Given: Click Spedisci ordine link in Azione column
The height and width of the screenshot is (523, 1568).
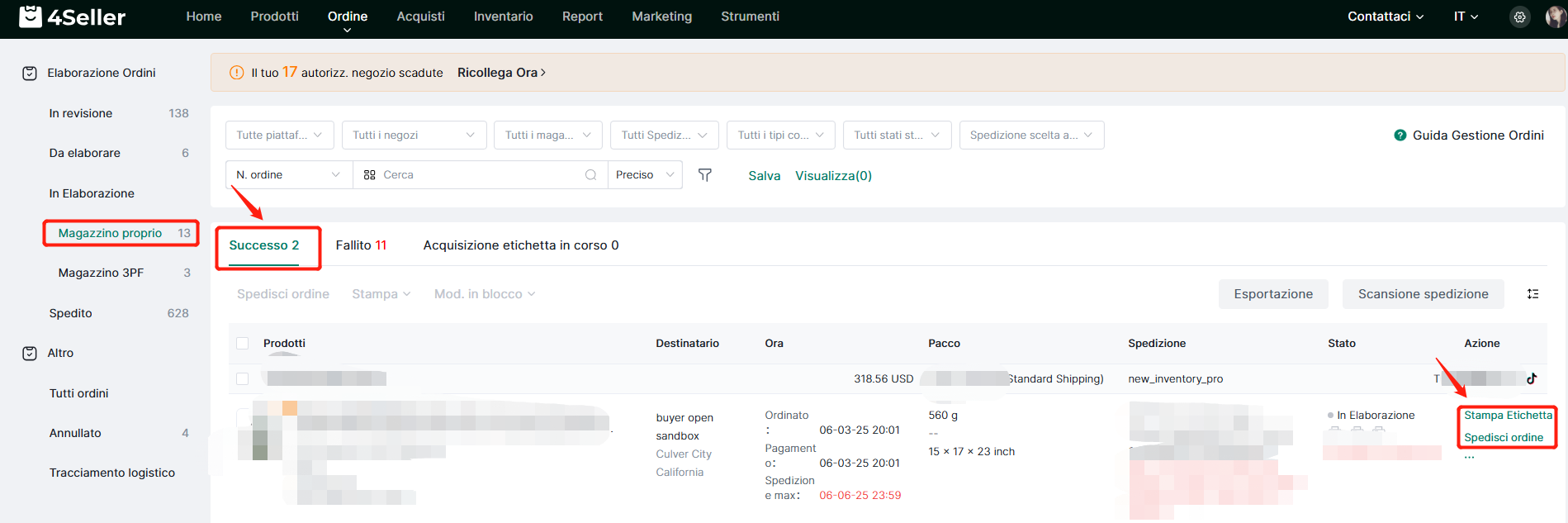Looking at the screenshot, I should click(1504, 438).
